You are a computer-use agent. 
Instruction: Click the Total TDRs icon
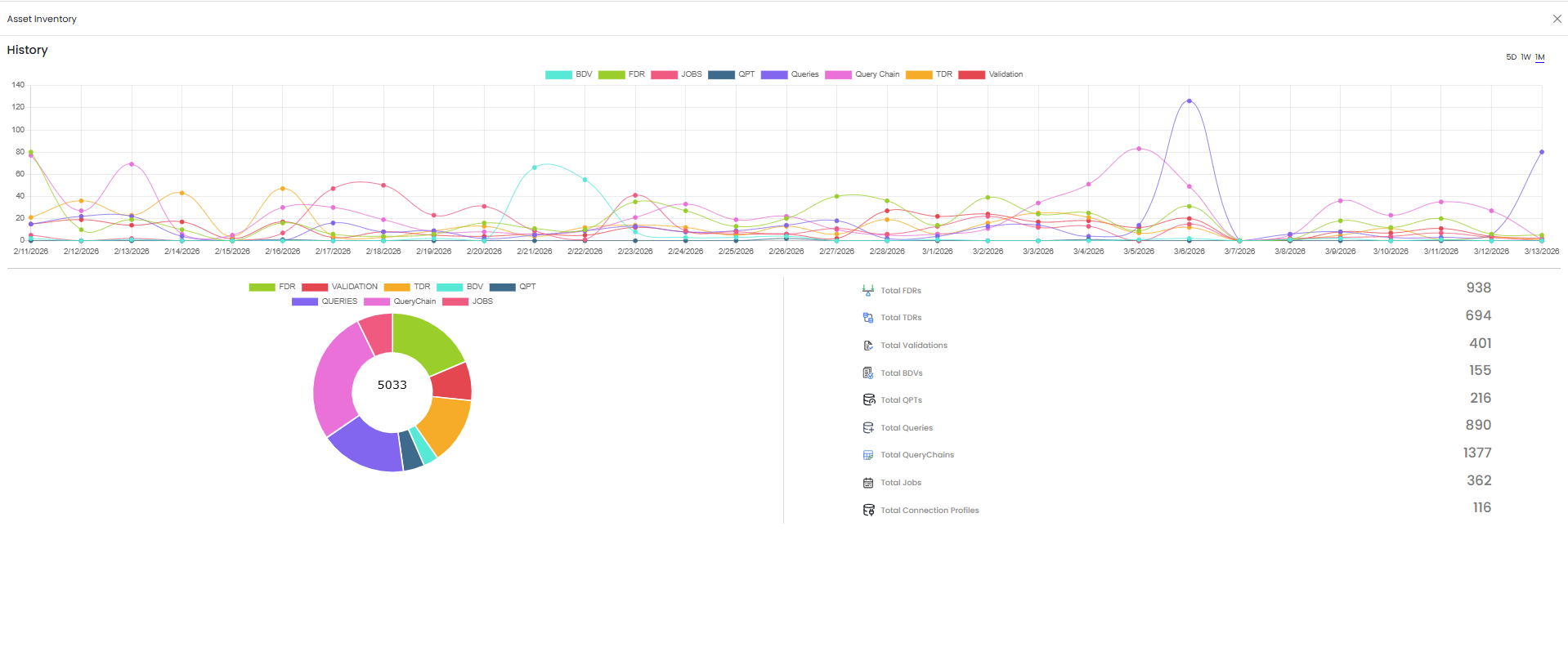point(868,318)
